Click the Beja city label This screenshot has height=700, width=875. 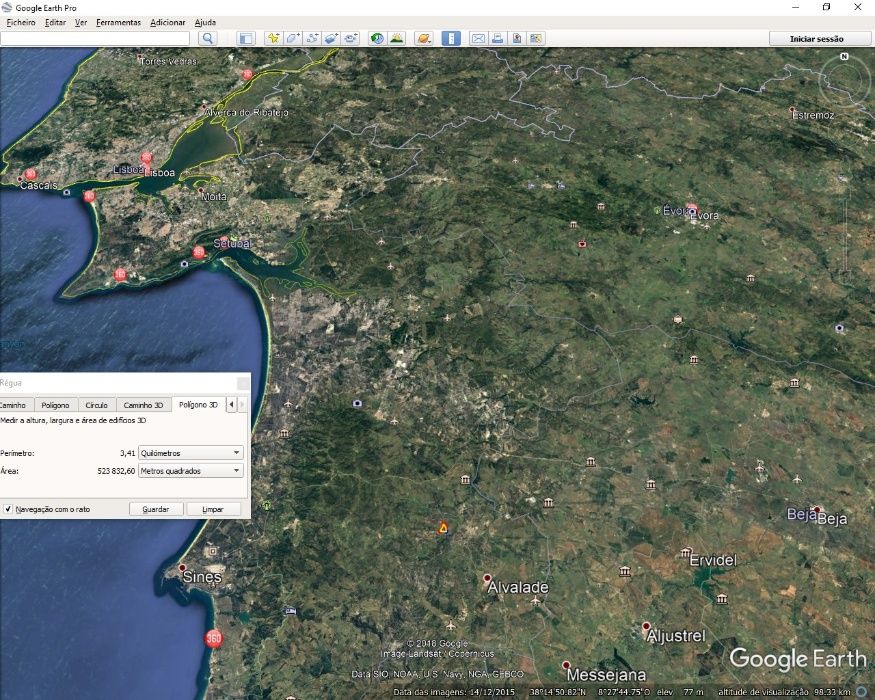(833, 519)
